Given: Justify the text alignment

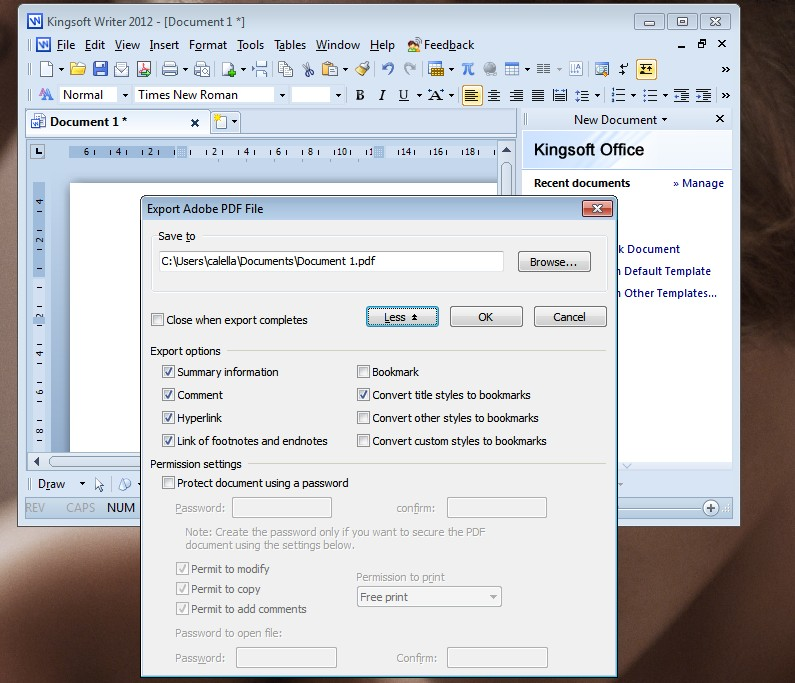Looking at the screenshot, I should tap(537, 95).
